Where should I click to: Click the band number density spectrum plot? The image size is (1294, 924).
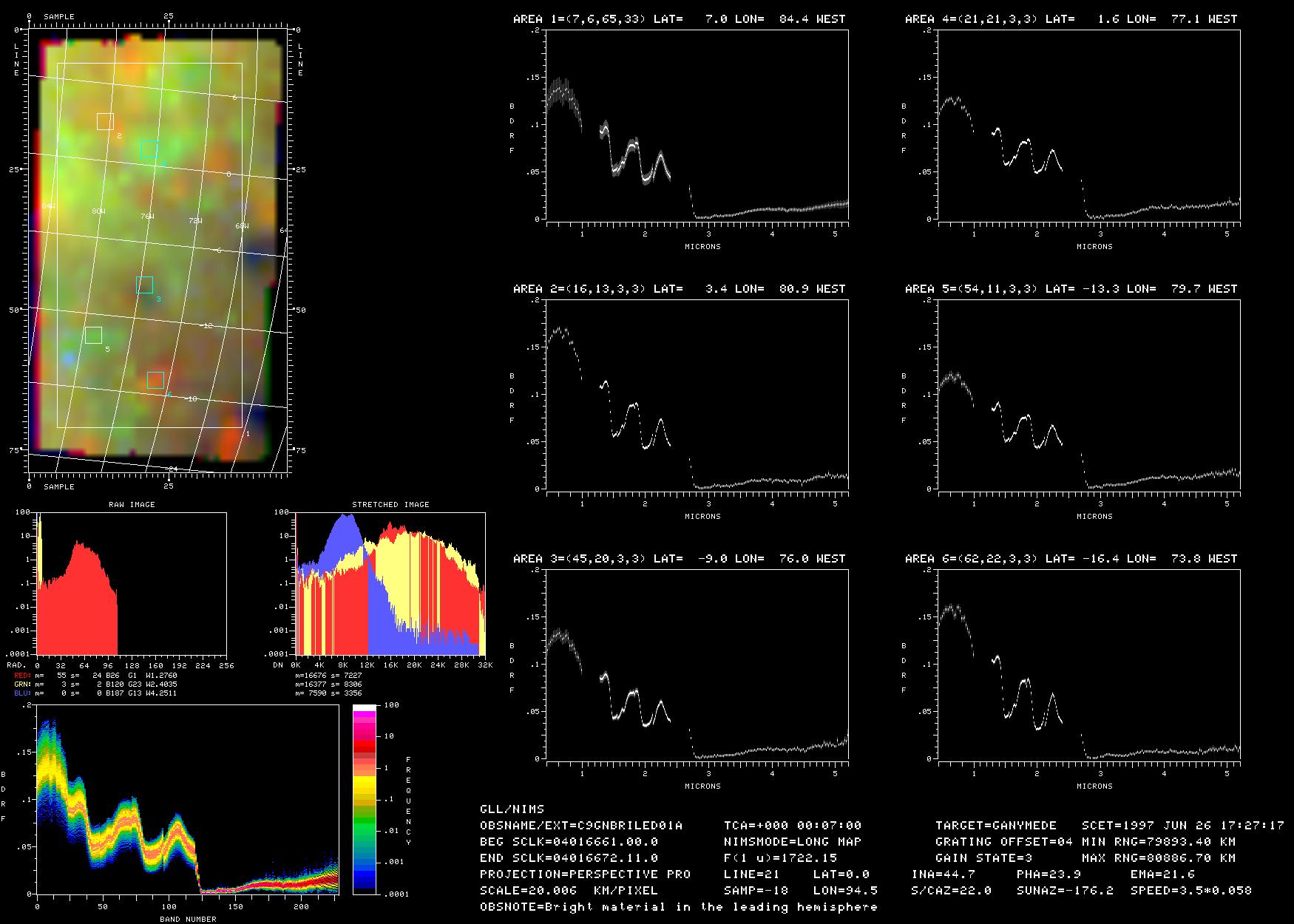pyautogui.click(x=187, y=800)
